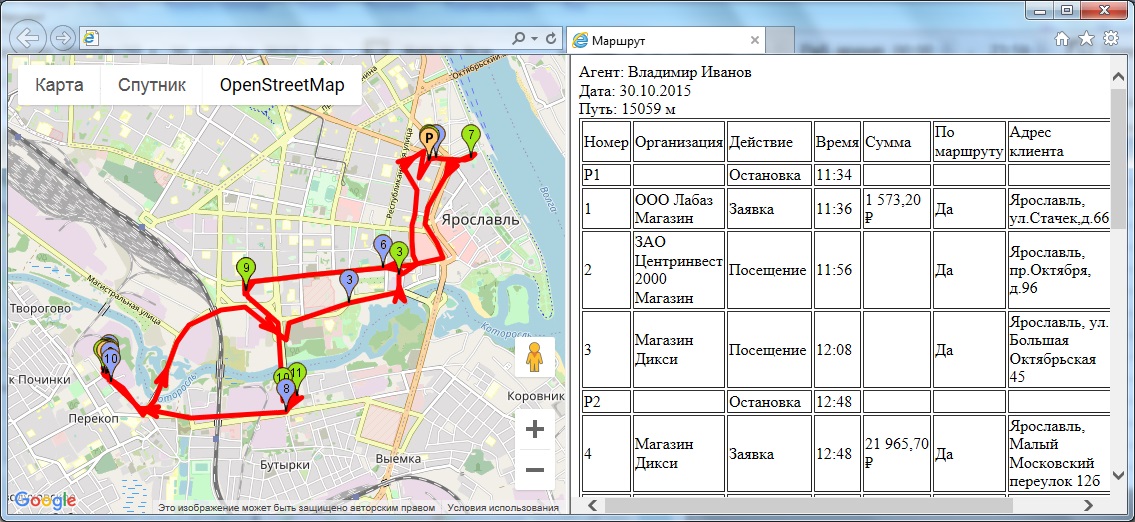The width and height of the screenshot is (1135, 522).
Task: Switch map to Спутник view
Action: tap(152, 85)
